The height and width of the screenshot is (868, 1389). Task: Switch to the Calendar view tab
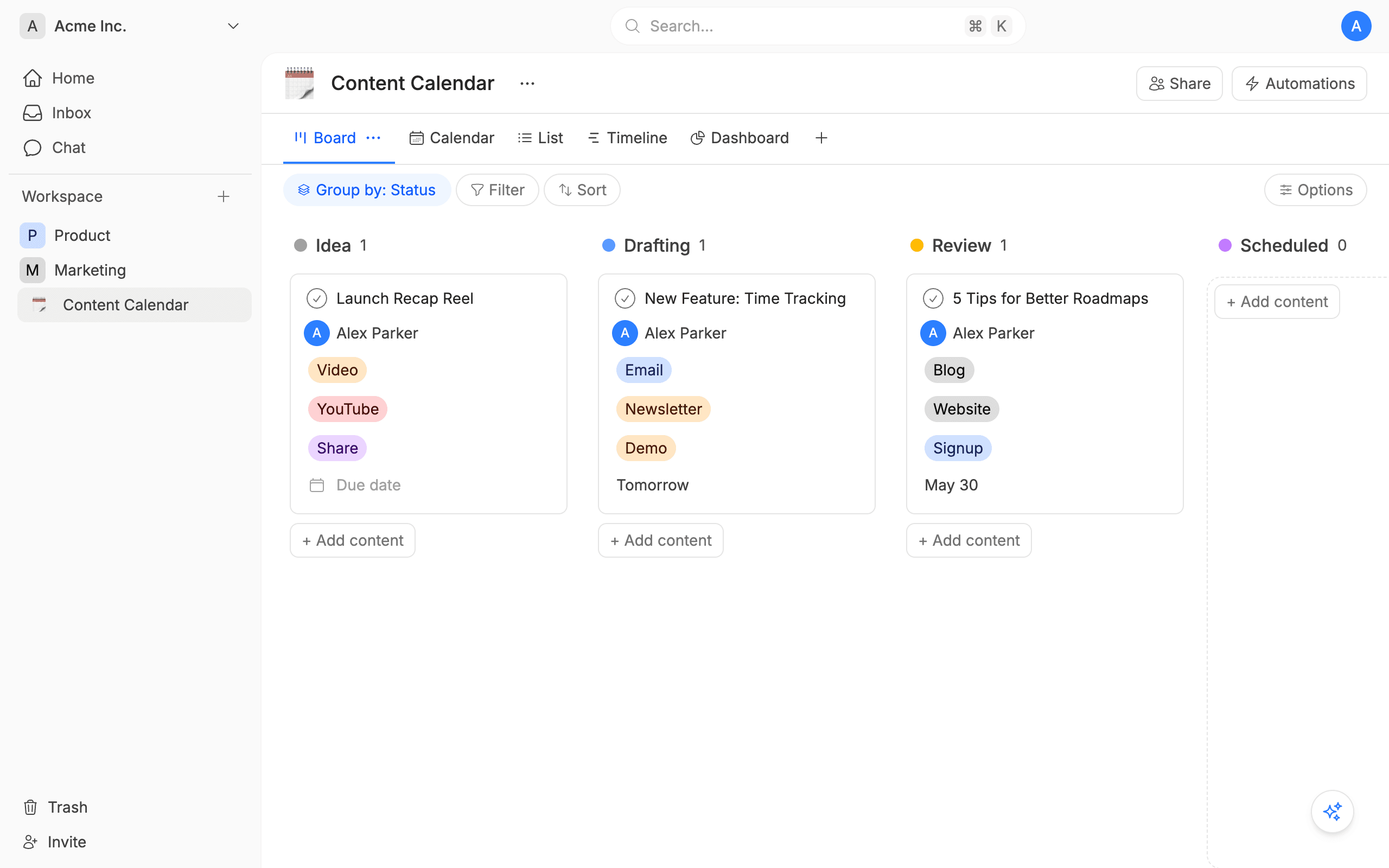click(452, 138)
